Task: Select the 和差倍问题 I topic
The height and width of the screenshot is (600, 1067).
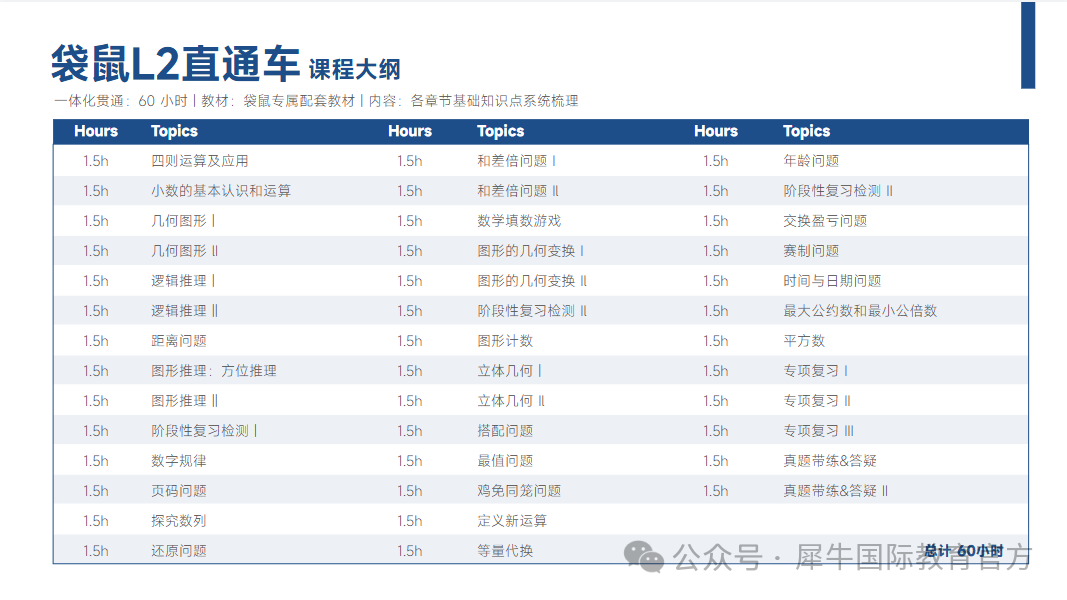Action: [516, 161]
